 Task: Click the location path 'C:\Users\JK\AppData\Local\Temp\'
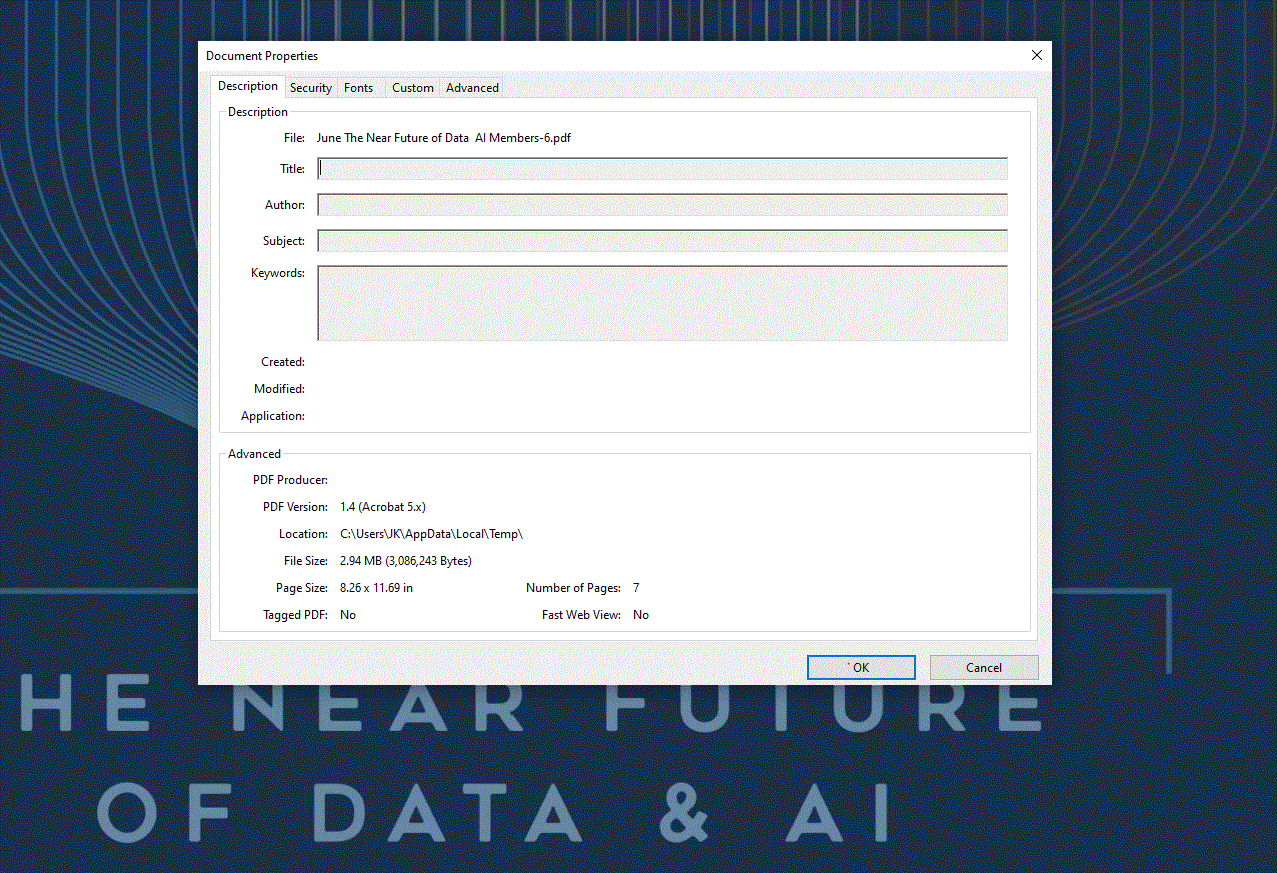(432, 534)
